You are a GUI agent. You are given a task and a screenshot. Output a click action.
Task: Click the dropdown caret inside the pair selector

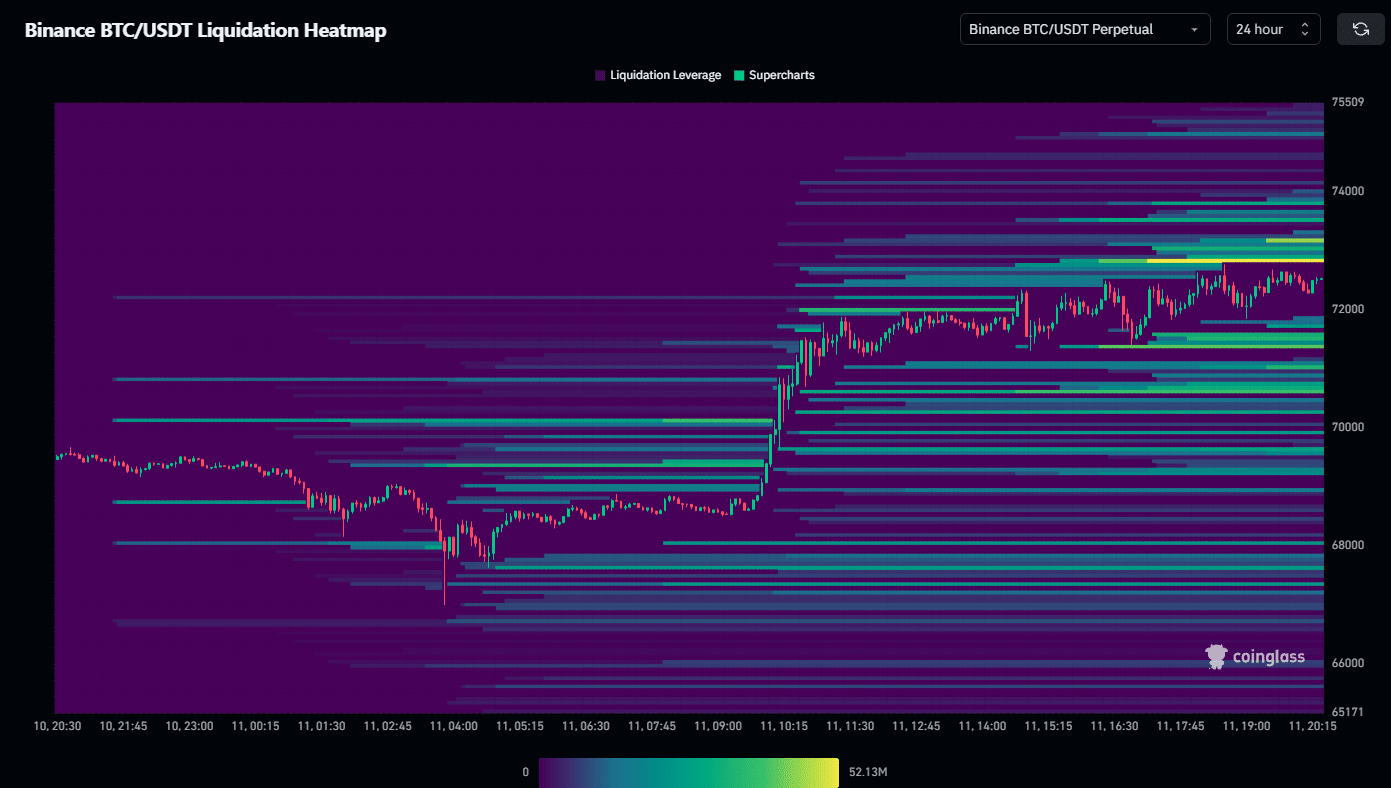coord(1194,29)
